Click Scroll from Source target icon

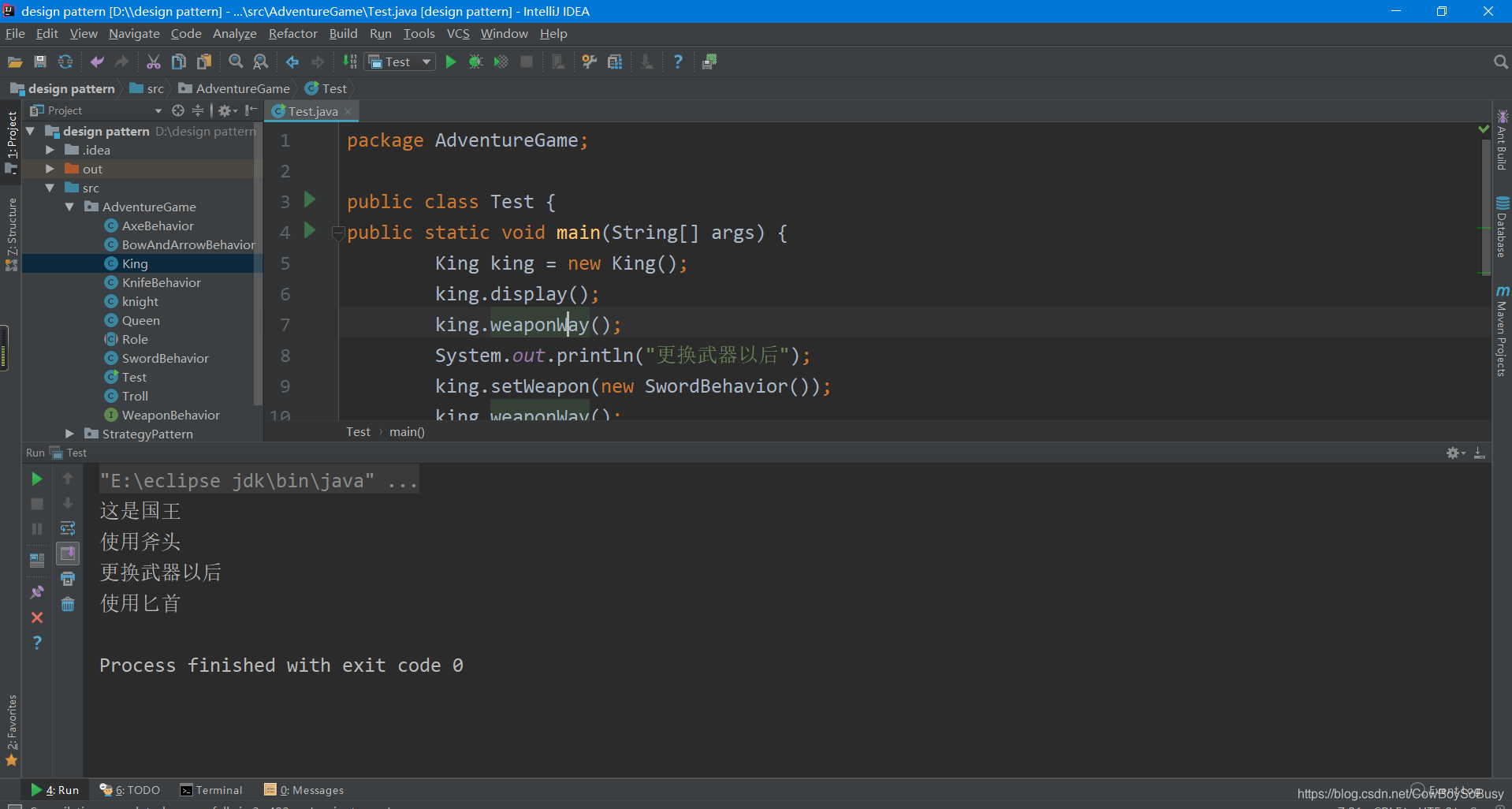178,110
